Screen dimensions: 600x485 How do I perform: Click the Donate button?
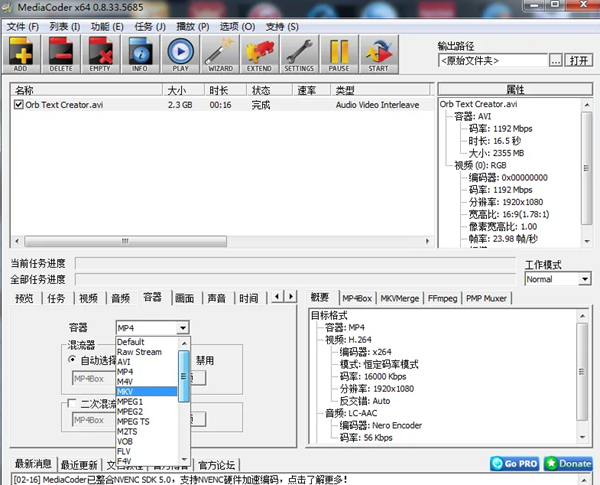click(568, 464)
